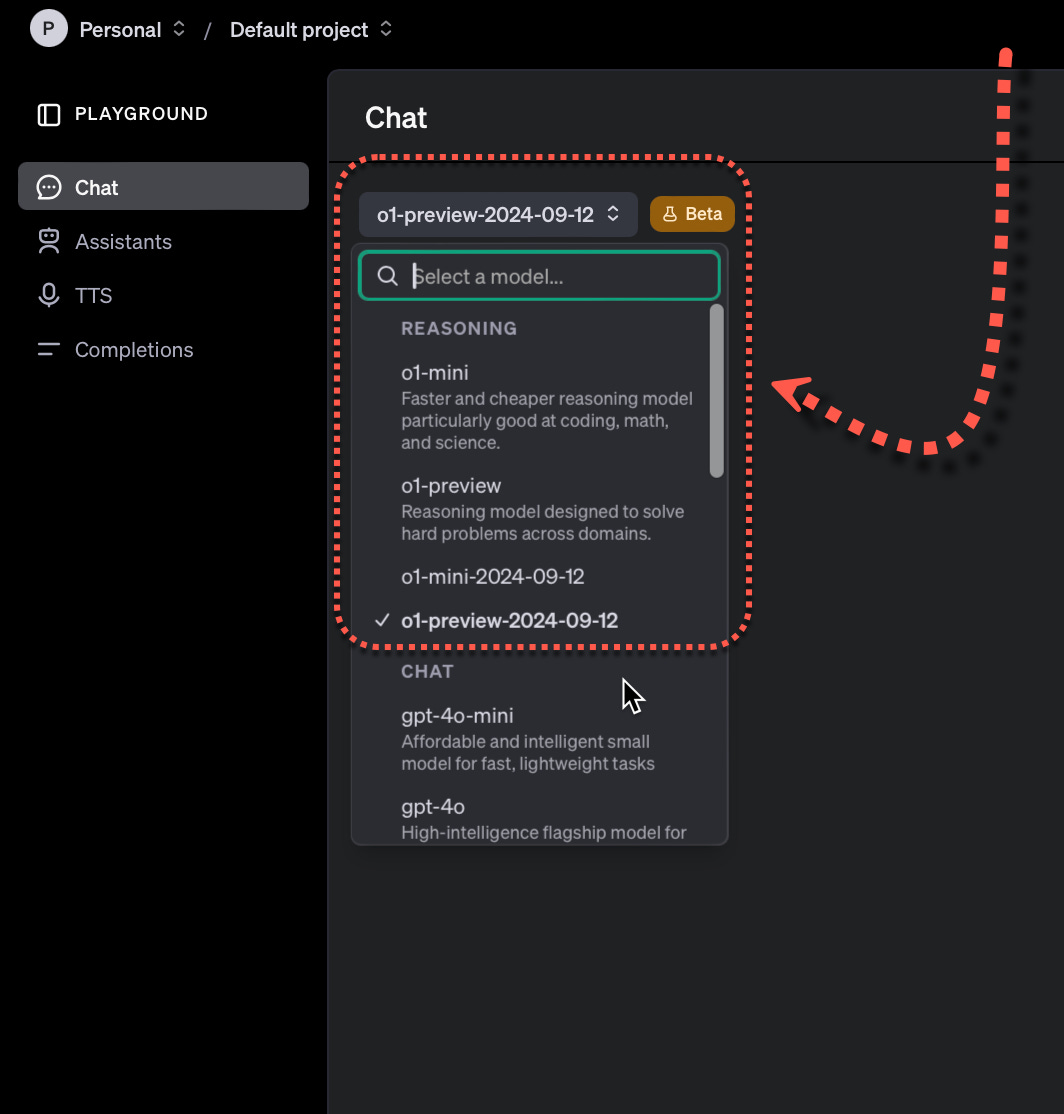Viewport: 1064px width, 1114px height.
Task: Click the Personal account avatar icon
Action: [x=48, y=28]
